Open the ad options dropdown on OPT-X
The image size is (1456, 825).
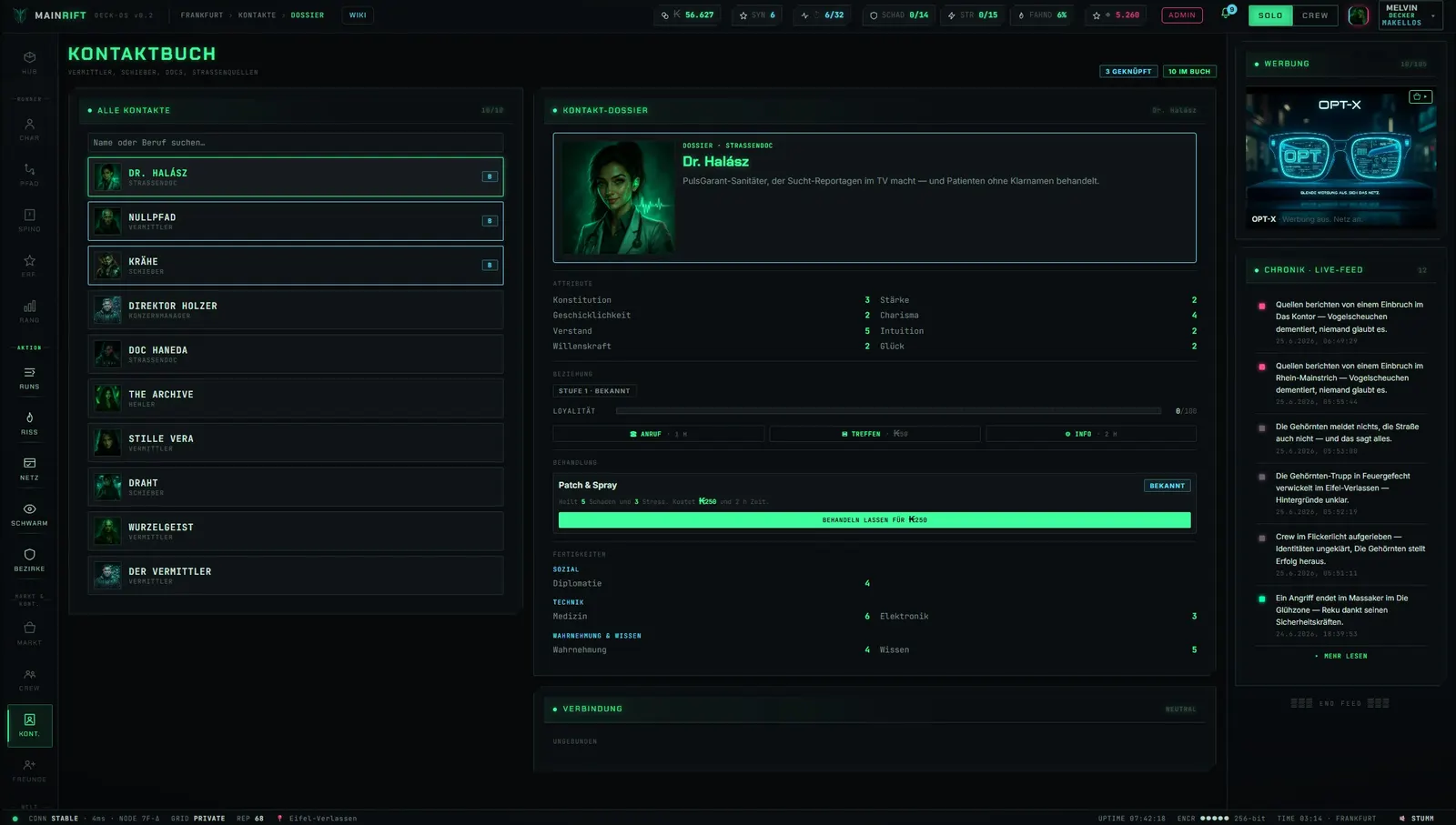point(1420,96)
